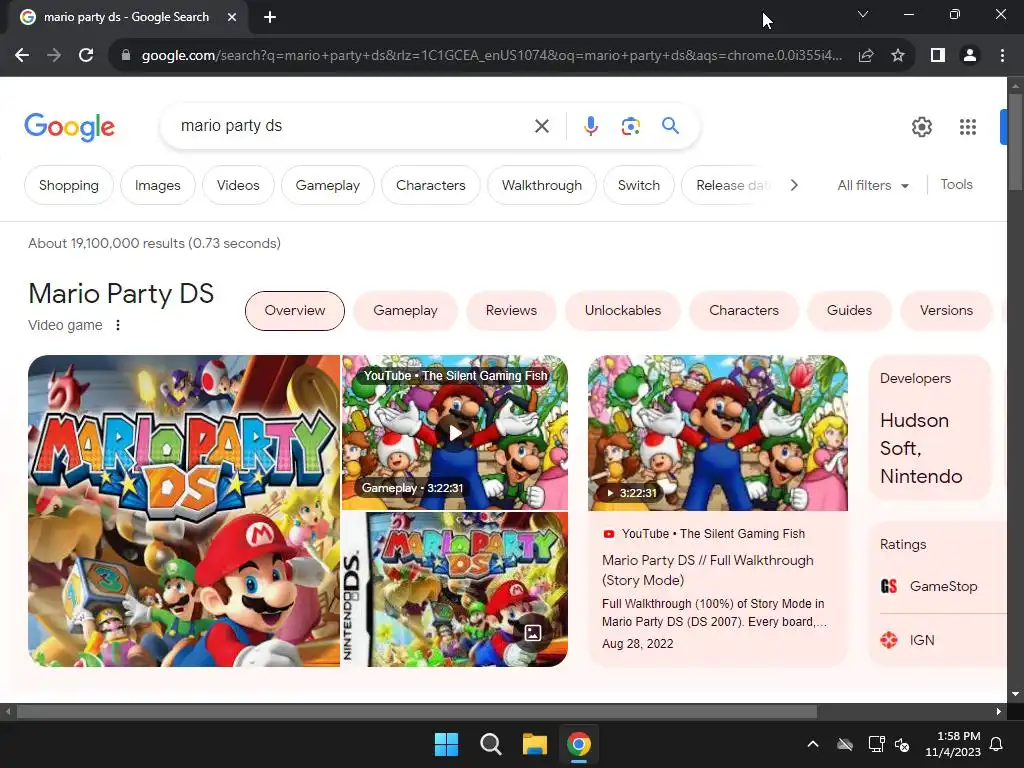
Task: Open taskbar clock showing 1:58 PM
Action: pyautogui.click(x=953, y=744)
